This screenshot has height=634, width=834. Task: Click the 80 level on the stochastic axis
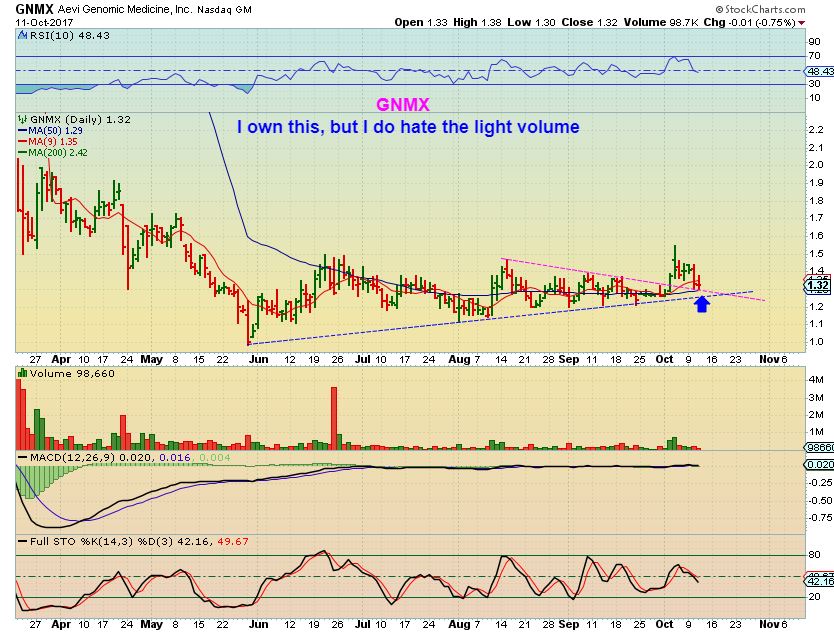[x=814, y=555]
